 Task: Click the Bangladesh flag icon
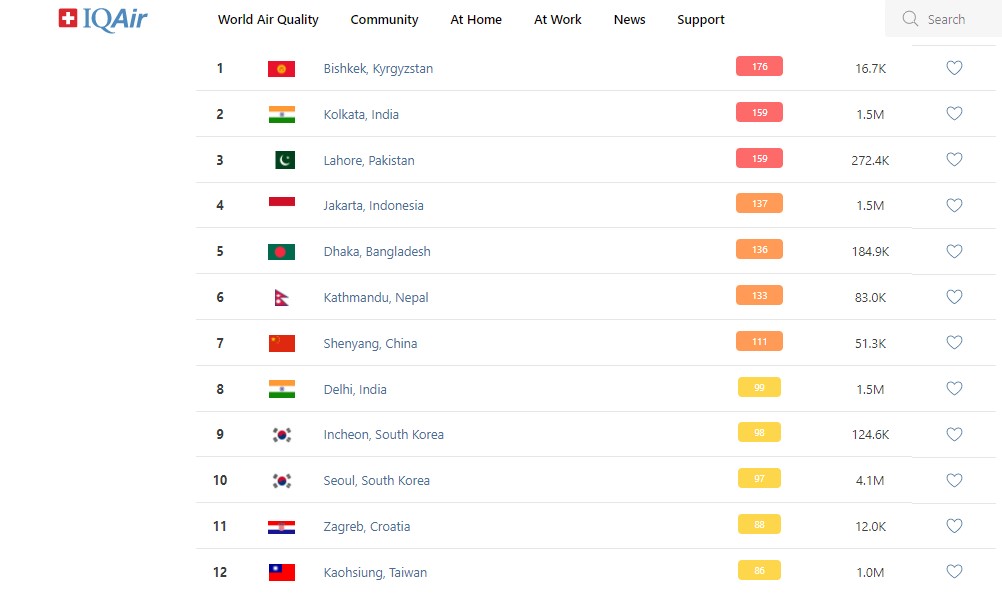(281, 252)
